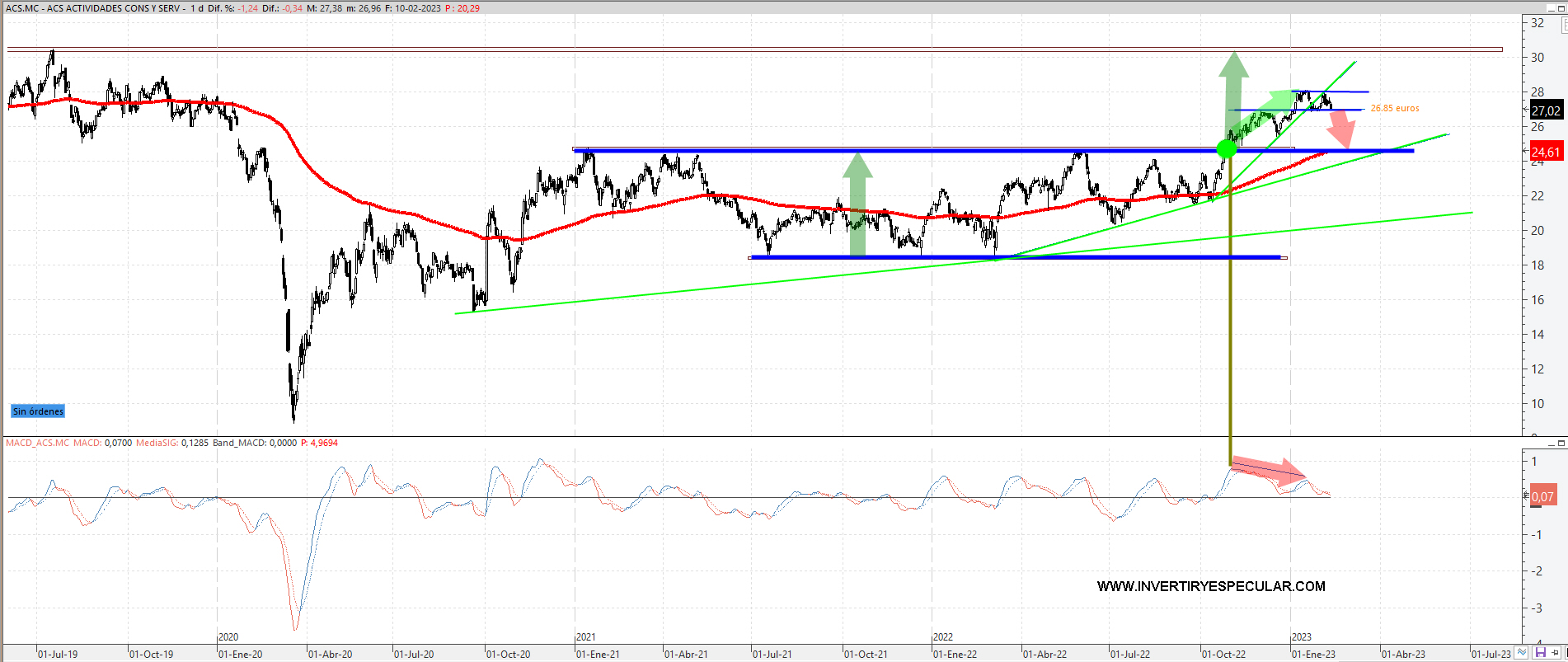Click the blue zigzag chart icon

(x=1522, y=653)
